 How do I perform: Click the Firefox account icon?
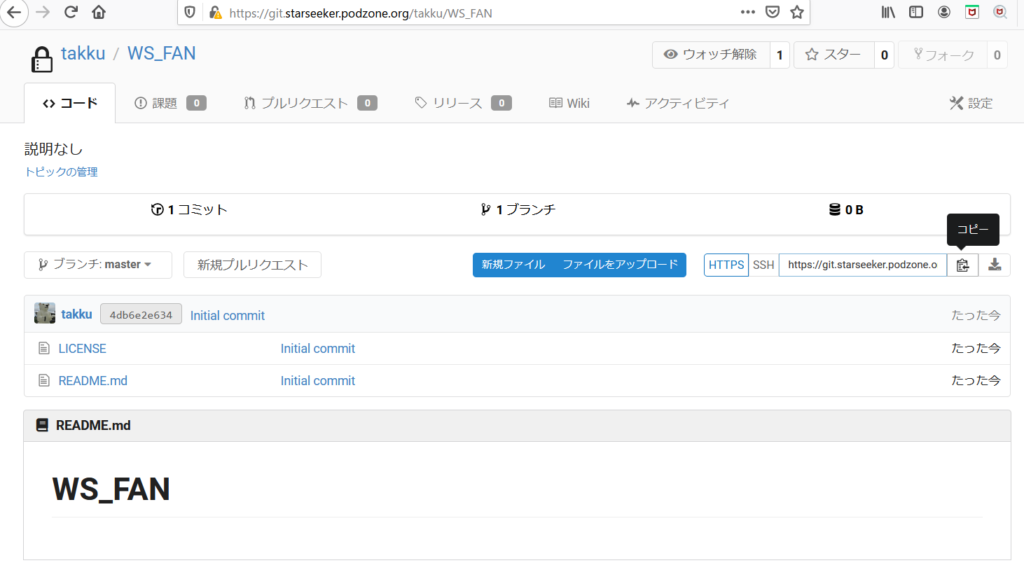click(x=944, y=13)
